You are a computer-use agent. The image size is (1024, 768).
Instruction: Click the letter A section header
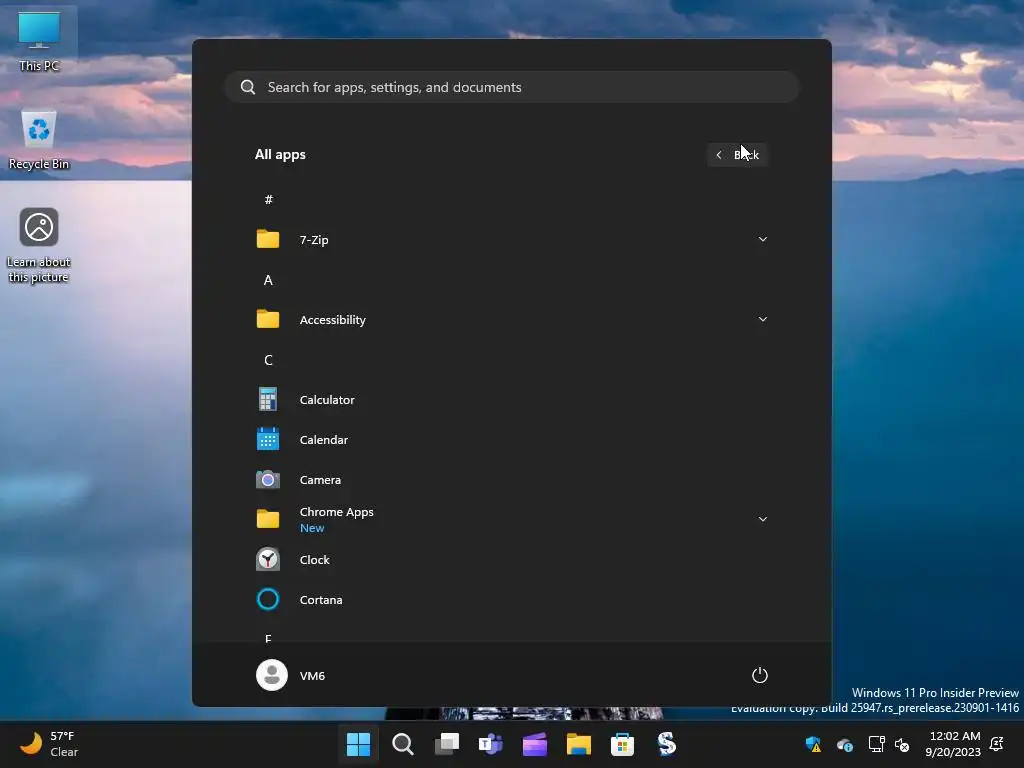click(x=268, y=280)
